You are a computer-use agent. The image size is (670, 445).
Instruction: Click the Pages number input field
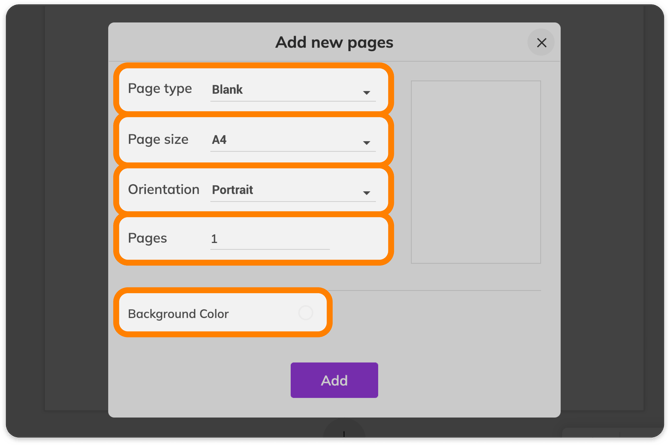point(270,239)
